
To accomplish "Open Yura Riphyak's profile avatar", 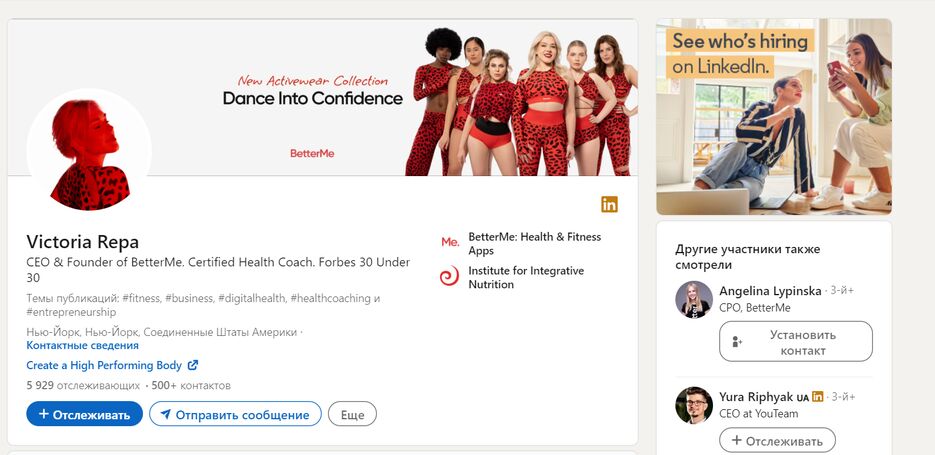I will [x=694, y=405].
